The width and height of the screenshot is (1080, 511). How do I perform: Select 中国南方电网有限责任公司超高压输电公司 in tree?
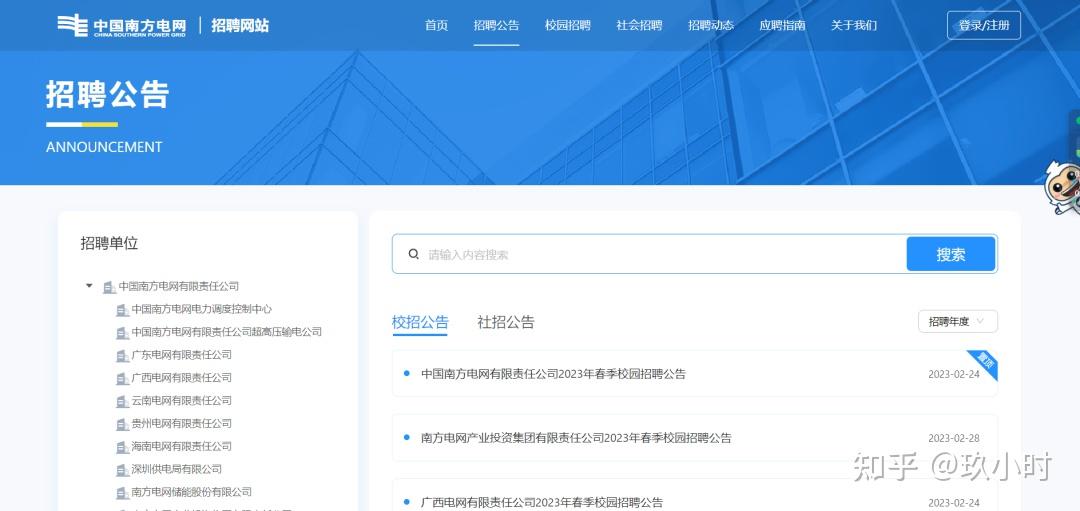[227, 332]
